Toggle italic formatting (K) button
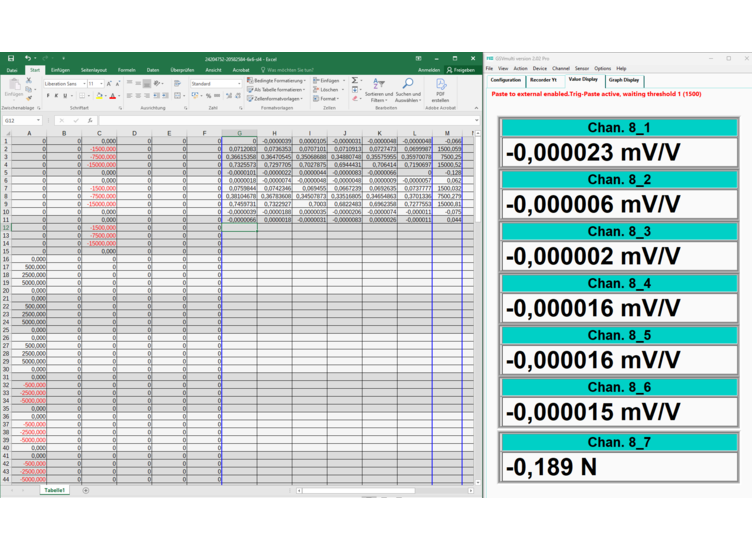752x550 pixels. 57,97
